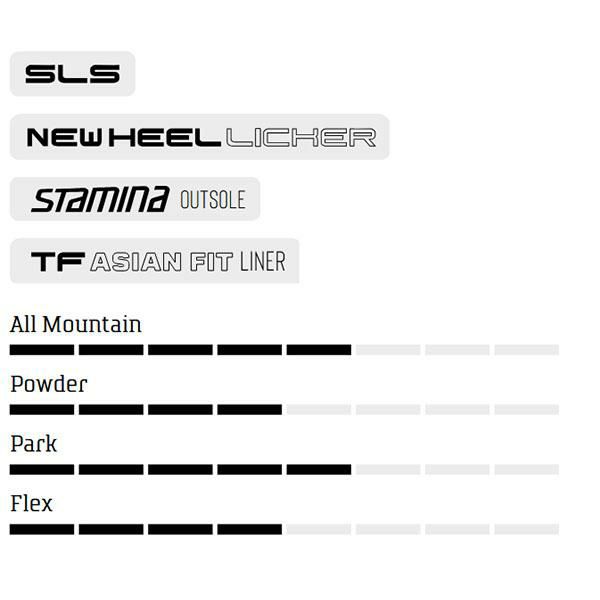Viewport: 600px width, 600px height.
Task: Click fifth filled segment of Park bar
Action: tap(319, 469)
